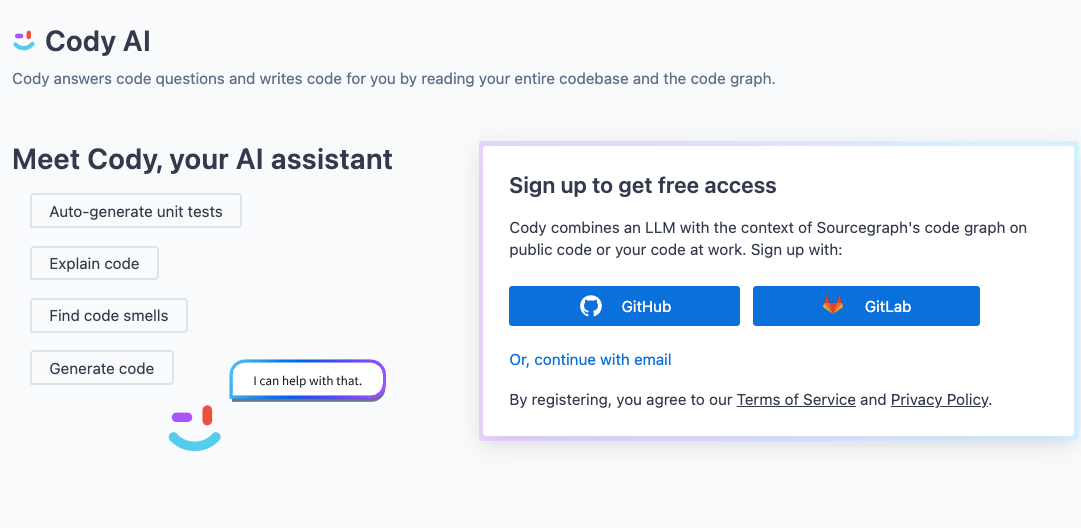Image resolution: width=1081 pixels, height=528 pixels.
Task: Click the GitHub octocat icon
Action: (x=591, y=306)
